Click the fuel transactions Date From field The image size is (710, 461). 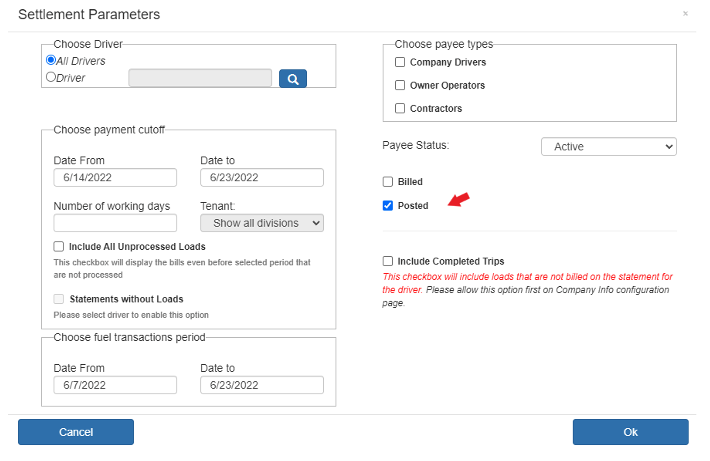115,385
